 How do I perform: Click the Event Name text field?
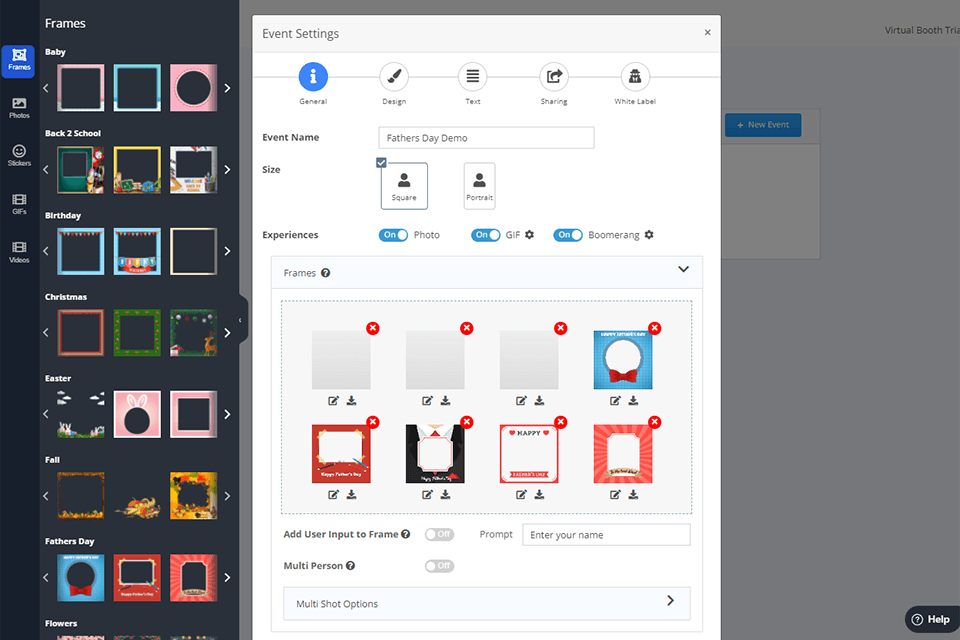point(486,138)
